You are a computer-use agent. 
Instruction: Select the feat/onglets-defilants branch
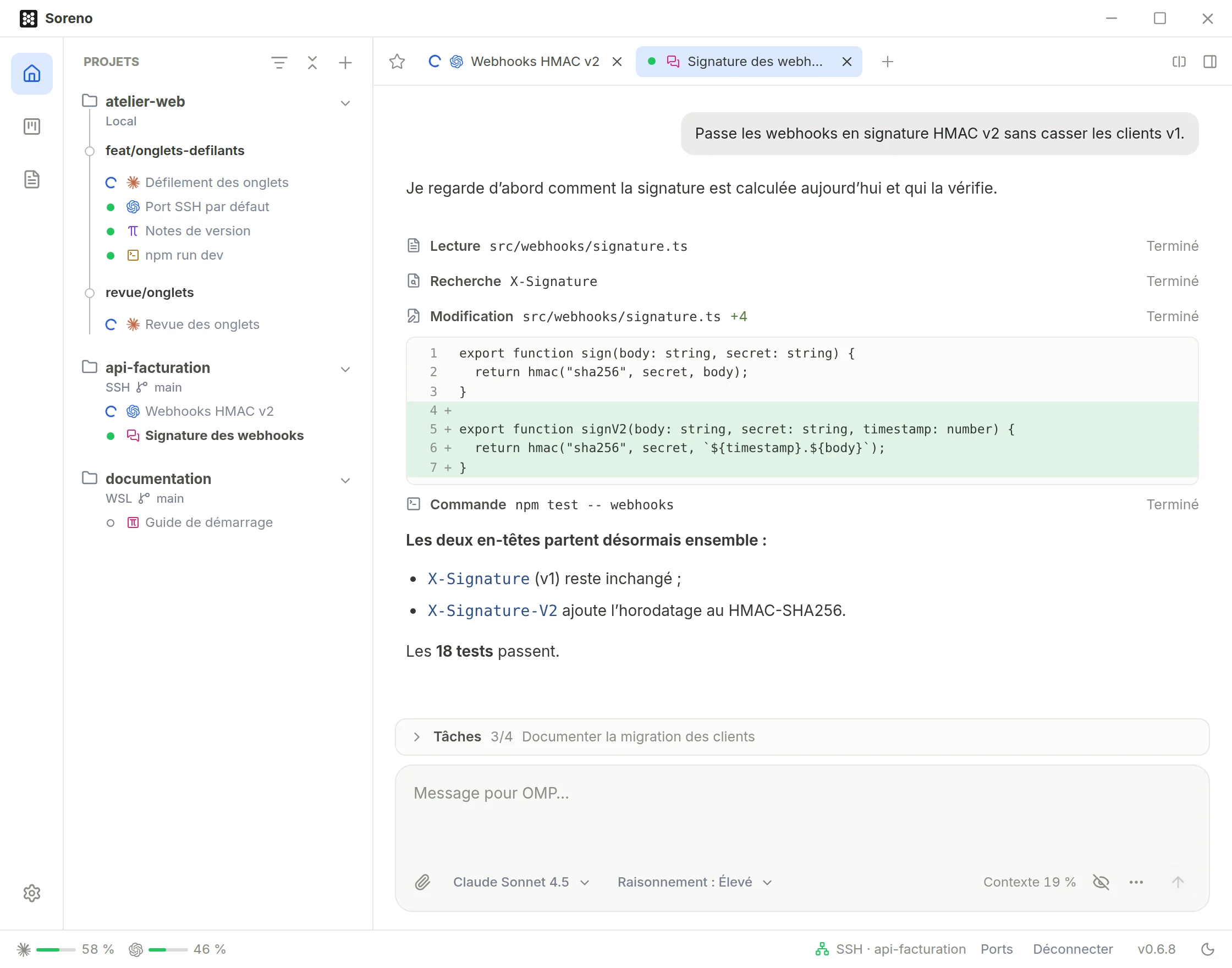[174, 151]
